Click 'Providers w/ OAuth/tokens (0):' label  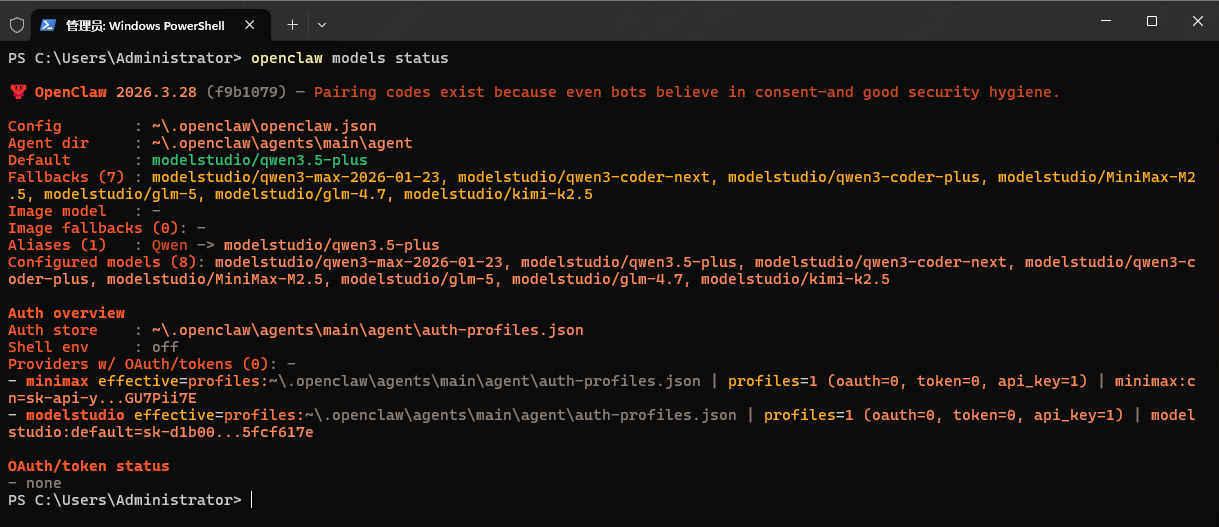(143, 364)
